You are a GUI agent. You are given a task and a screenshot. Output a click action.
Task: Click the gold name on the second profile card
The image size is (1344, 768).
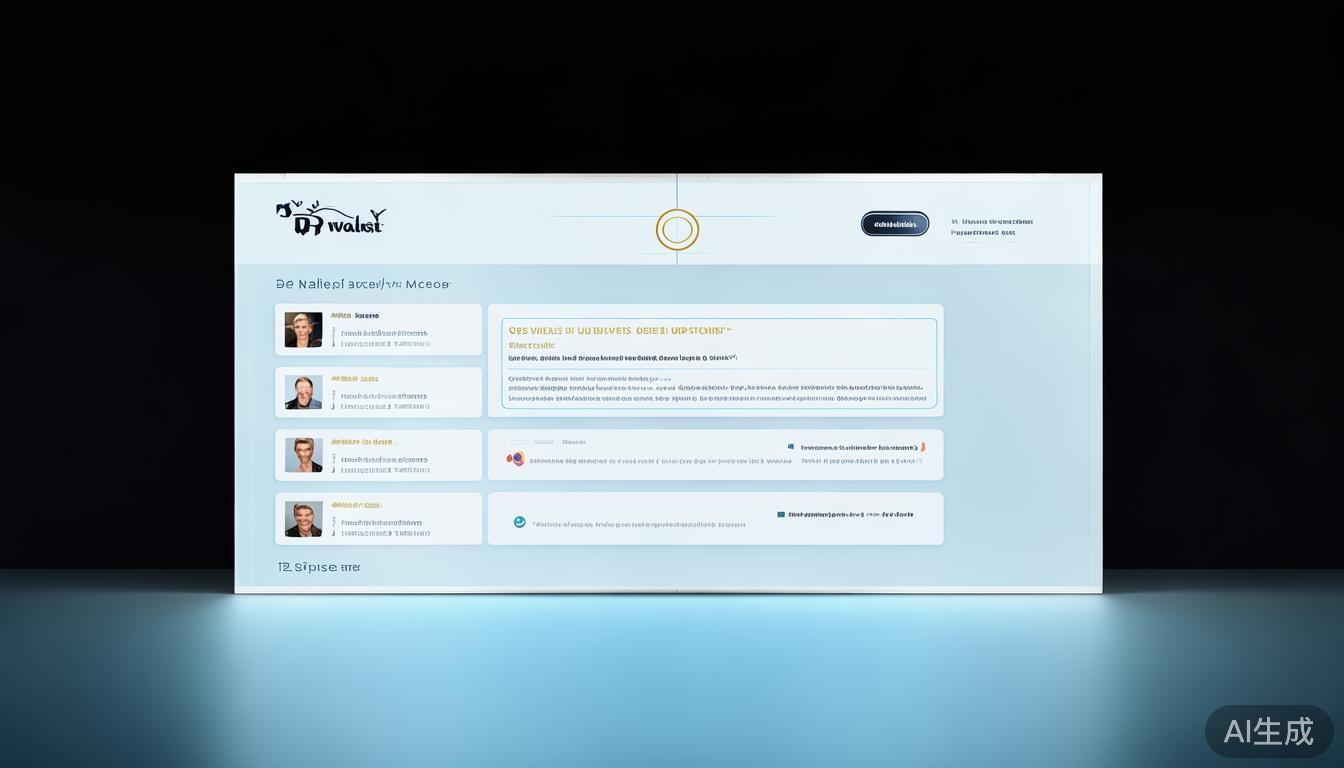[355, 379]
